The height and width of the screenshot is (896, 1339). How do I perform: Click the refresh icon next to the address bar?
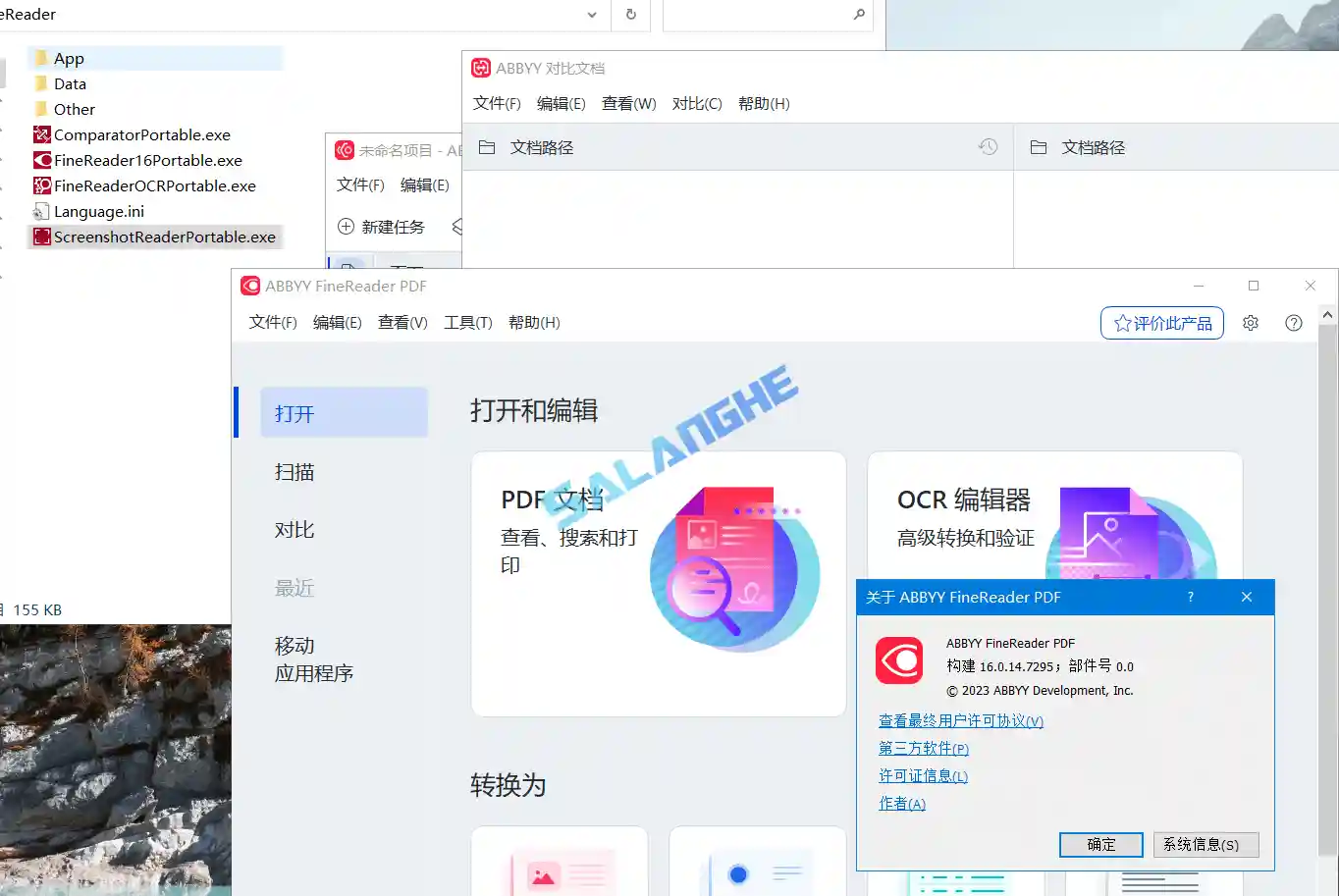tap(630, 16)
